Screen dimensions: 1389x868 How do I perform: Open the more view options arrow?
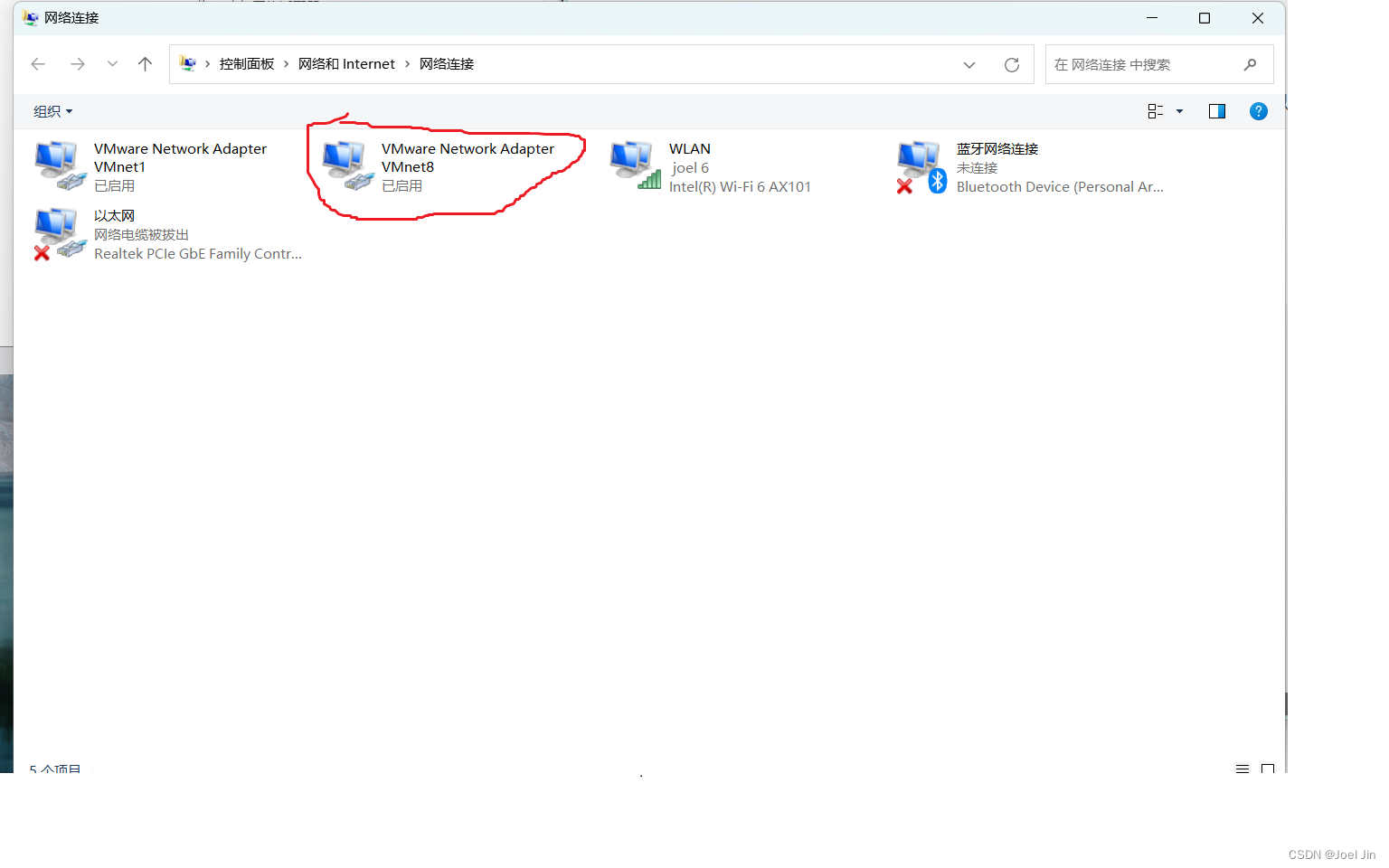tap(1179, 111)
